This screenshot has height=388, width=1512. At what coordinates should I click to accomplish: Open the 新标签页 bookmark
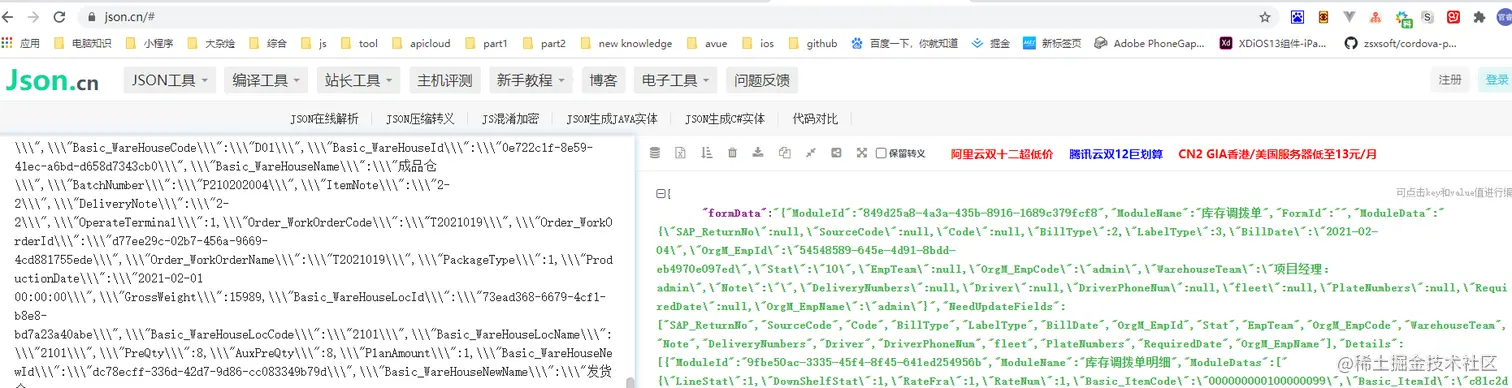point(1052,43)
